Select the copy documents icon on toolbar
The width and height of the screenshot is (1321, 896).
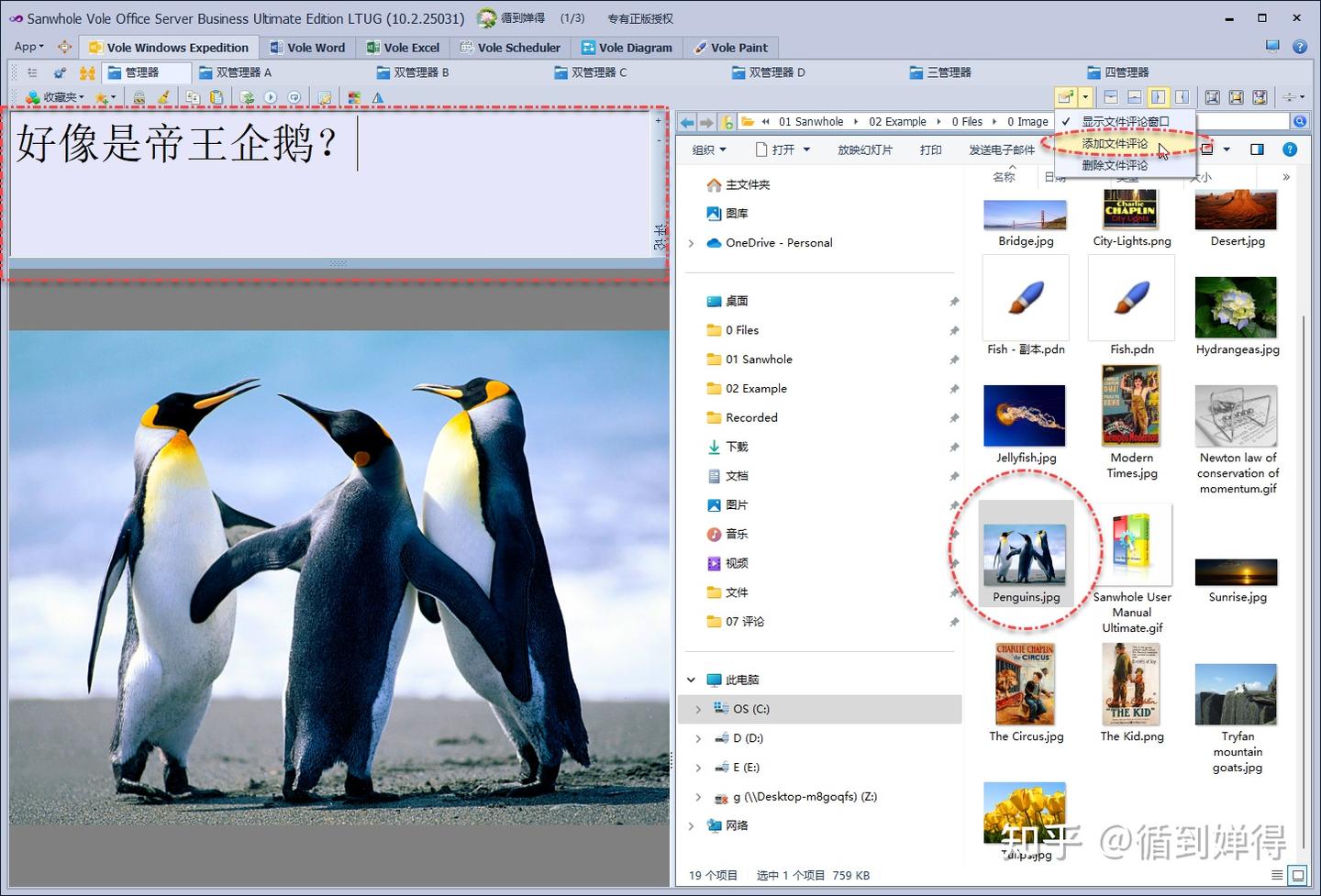(194, 97)
